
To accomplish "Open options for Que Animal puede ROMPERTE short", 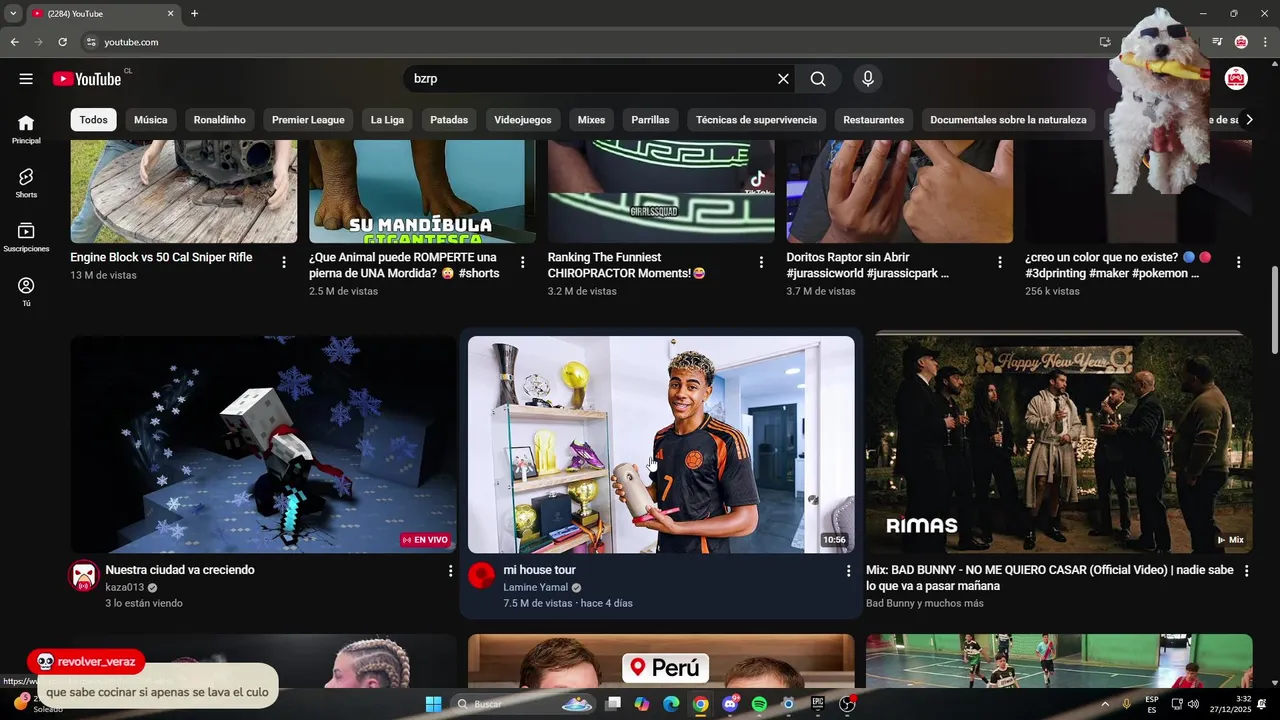I will (522, 262).
